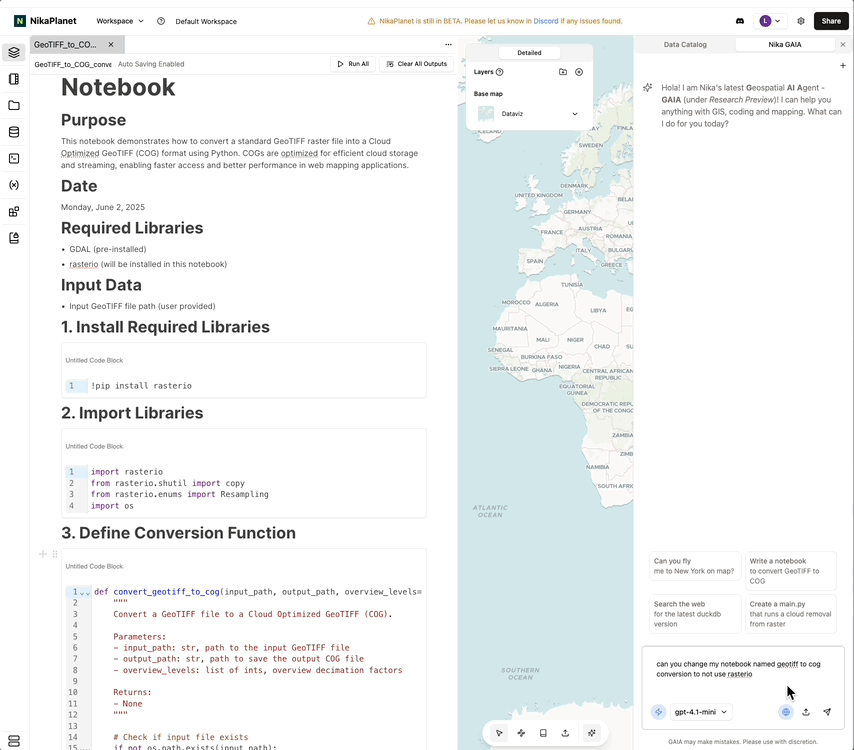Open the notebook icon in left sidebar
The image size is (854, 750).
14,79
